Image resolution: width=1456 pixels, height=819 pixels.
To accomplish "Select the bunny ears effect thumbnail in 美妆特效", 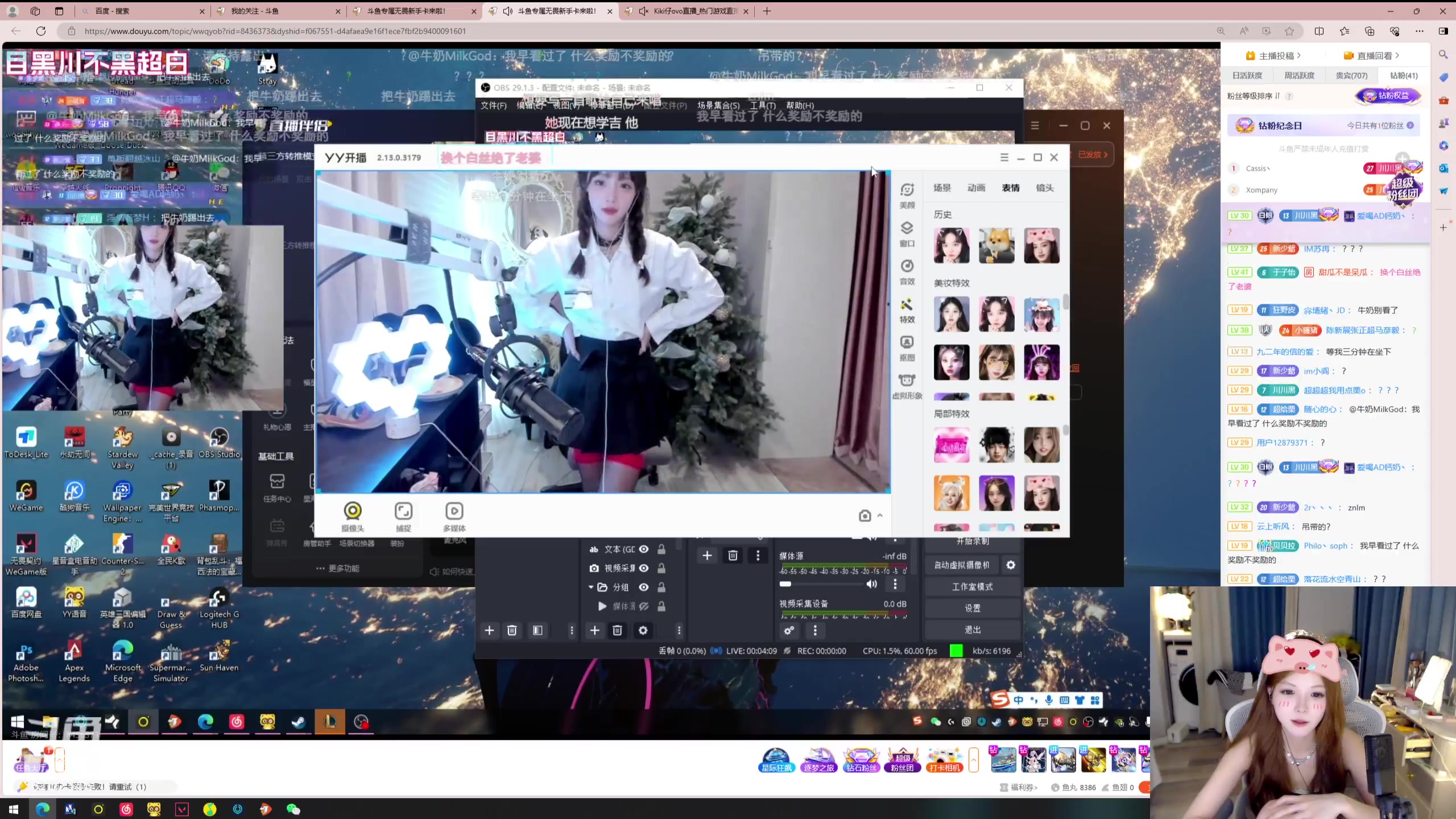I will click(1042, 362).
